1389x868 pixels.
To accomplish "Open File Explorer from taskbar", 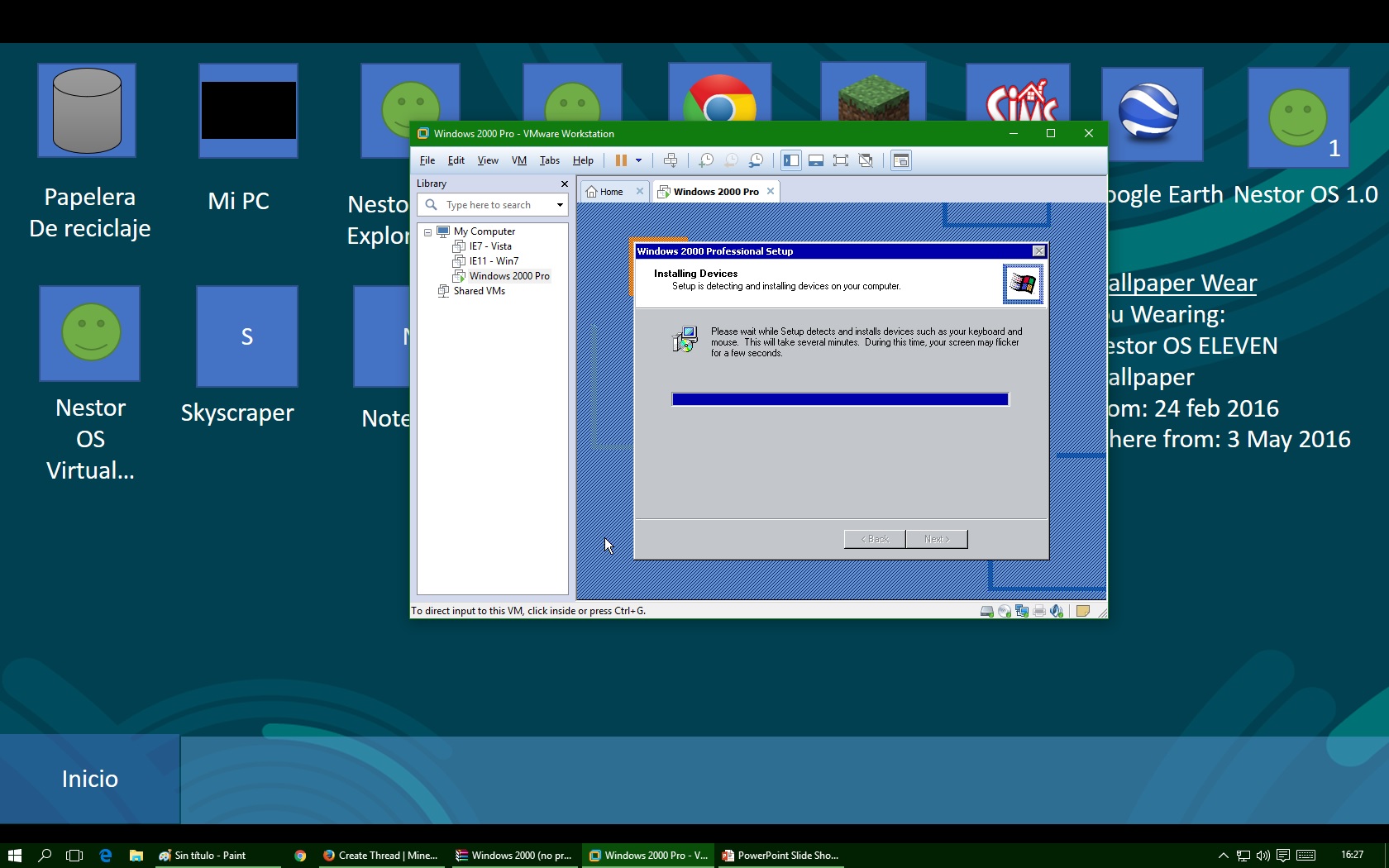I will 136,856.
